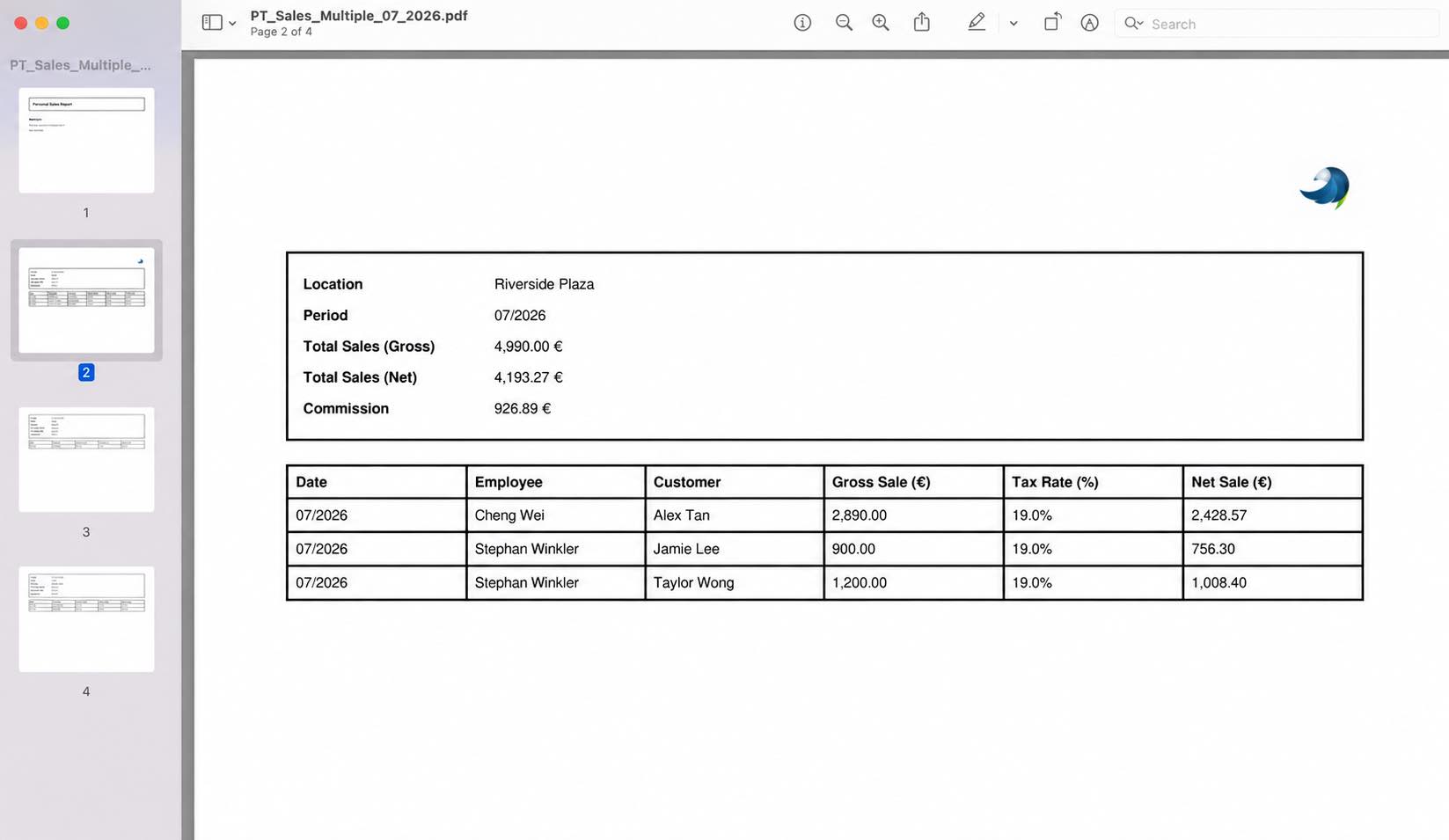
Task: Open the document Inspector info icon
Action: 802,23
